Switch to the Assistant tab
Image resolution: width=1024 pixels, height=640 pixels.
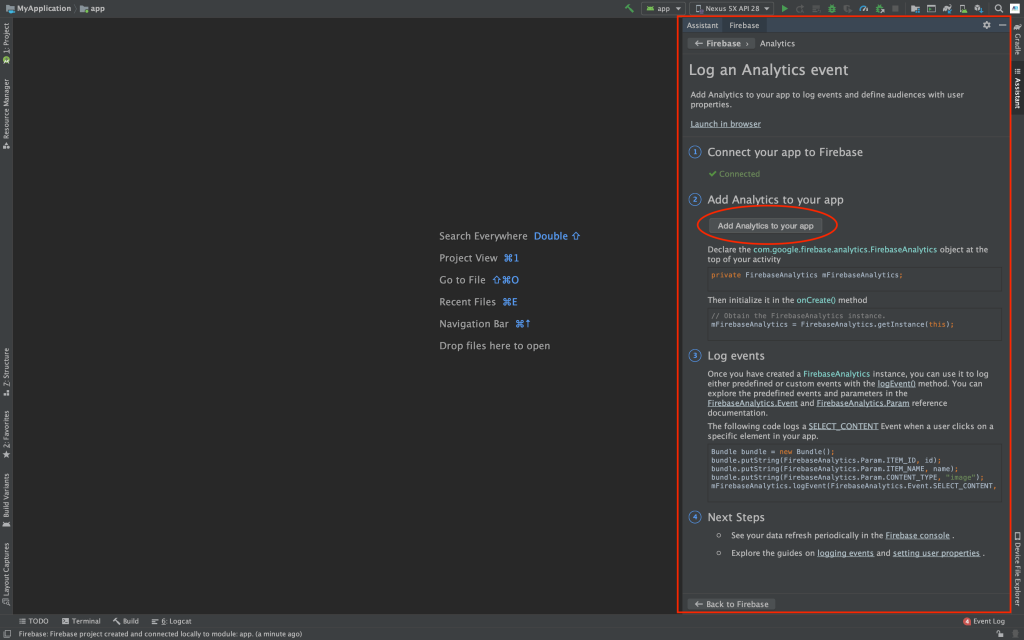[702, 25]
